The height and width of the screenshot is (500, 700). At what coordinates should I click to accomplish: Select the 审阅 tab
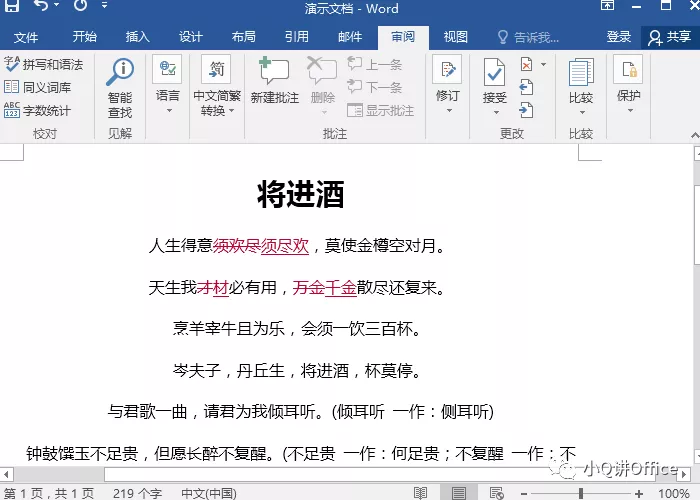(403, 37)
